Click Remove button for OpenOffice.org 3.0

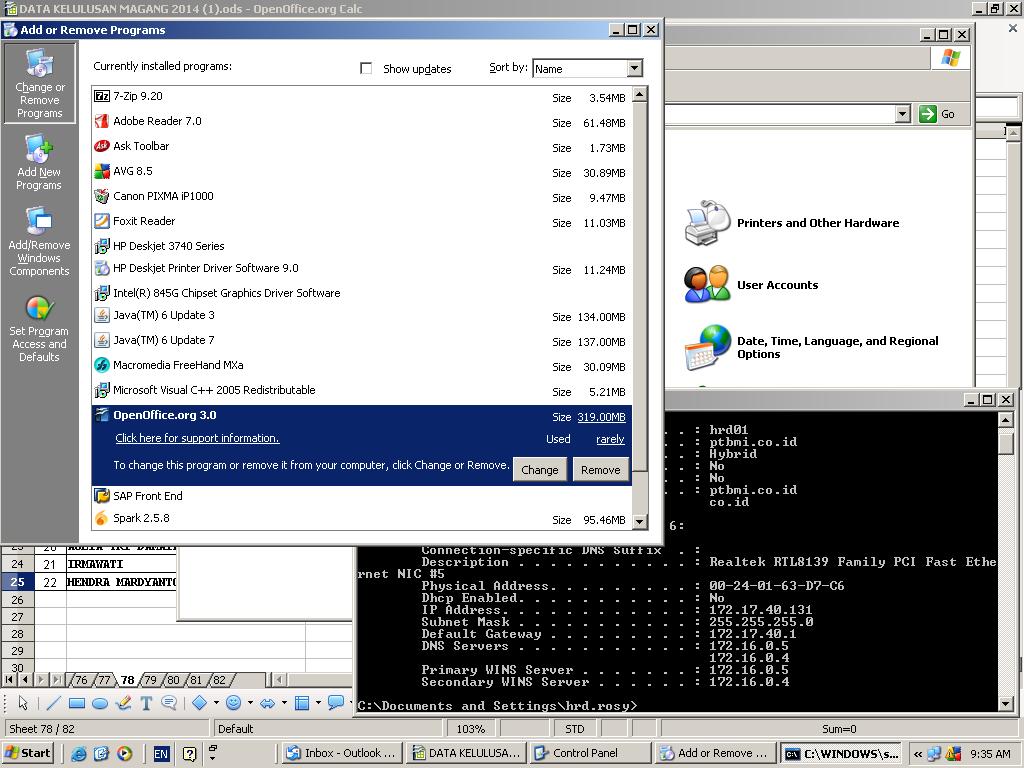(x=600, y=469)
